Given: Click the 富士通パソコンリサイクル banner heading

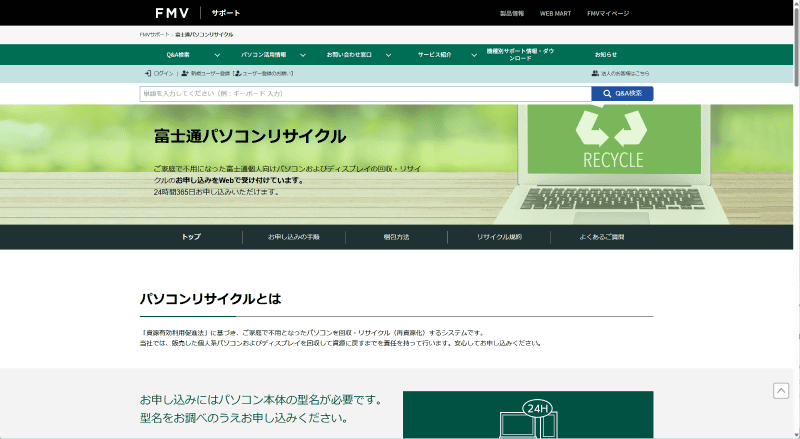Looking at the screenshot, I should (250, 136).
